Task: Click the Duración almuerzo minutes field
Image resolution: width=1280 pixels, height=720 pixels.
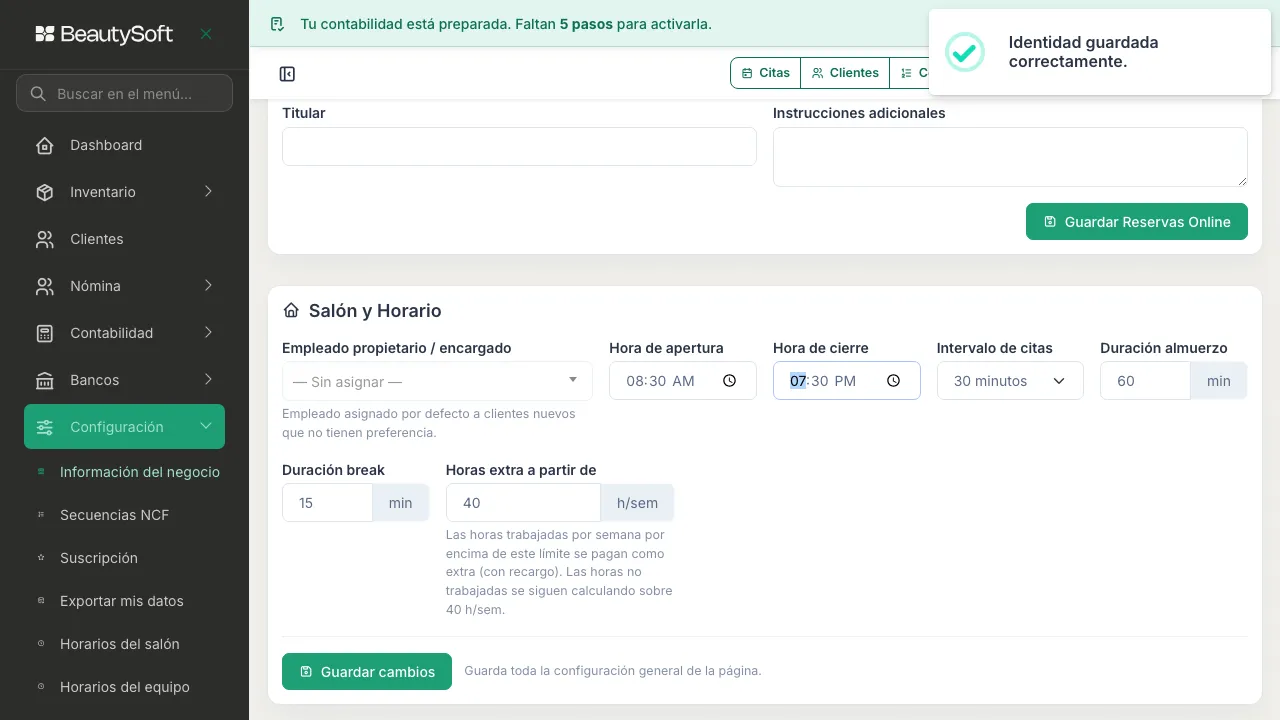Action: pyautogui.click(x=1145, y=381)
